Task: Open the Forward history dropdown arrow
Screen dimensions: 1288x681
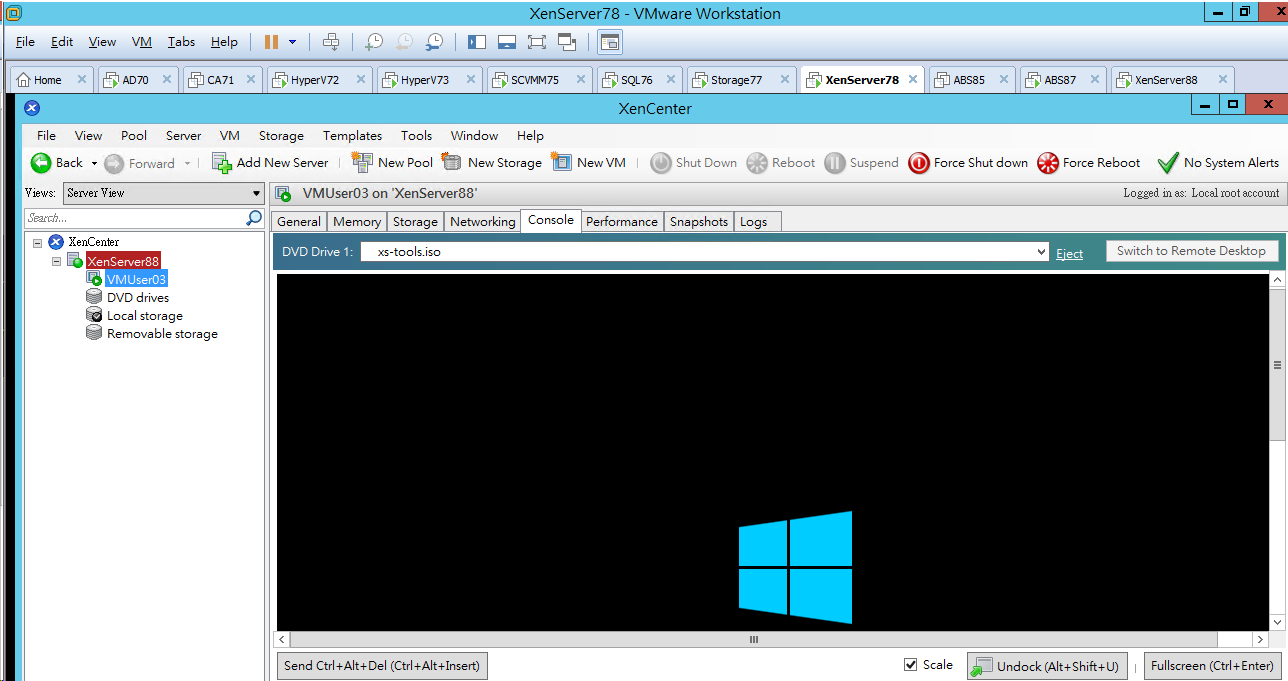Action: point(187,163)
